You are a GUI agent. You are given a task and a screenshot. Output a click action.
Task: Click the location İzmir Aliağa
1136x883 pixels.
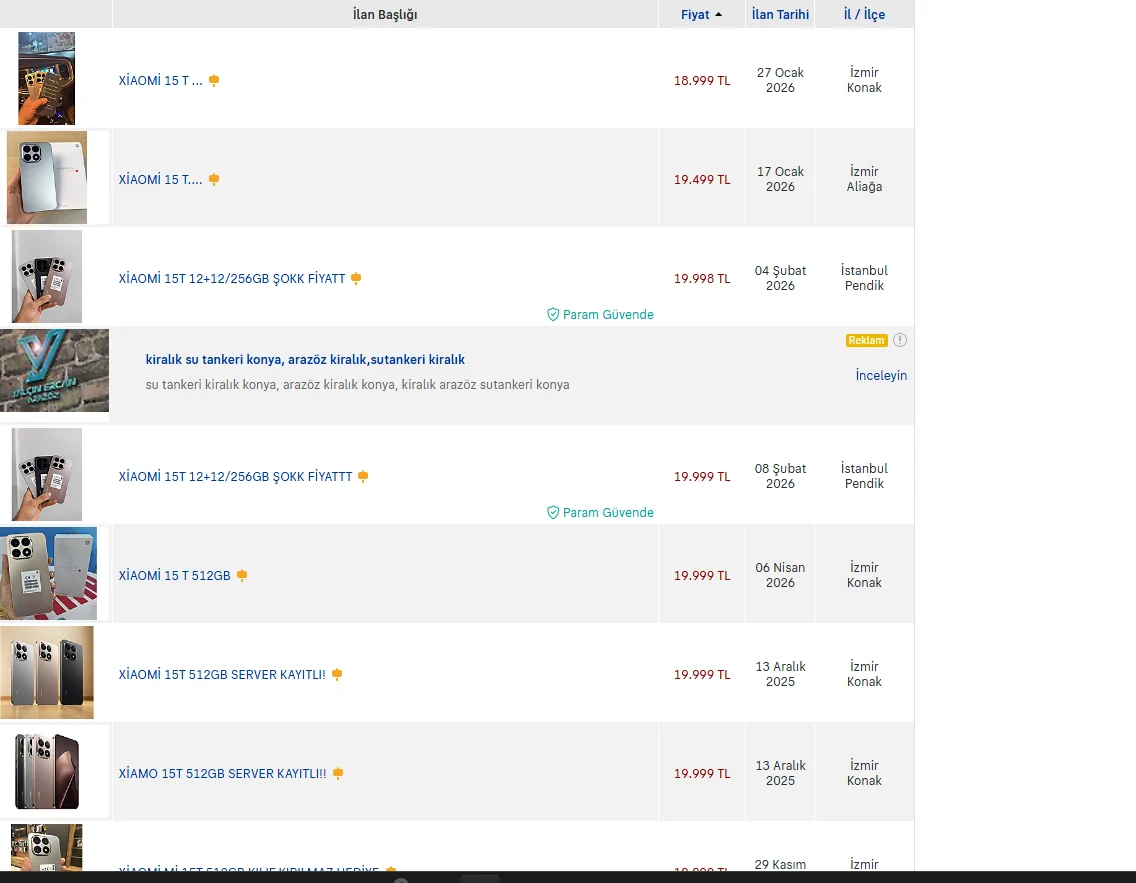864,179
